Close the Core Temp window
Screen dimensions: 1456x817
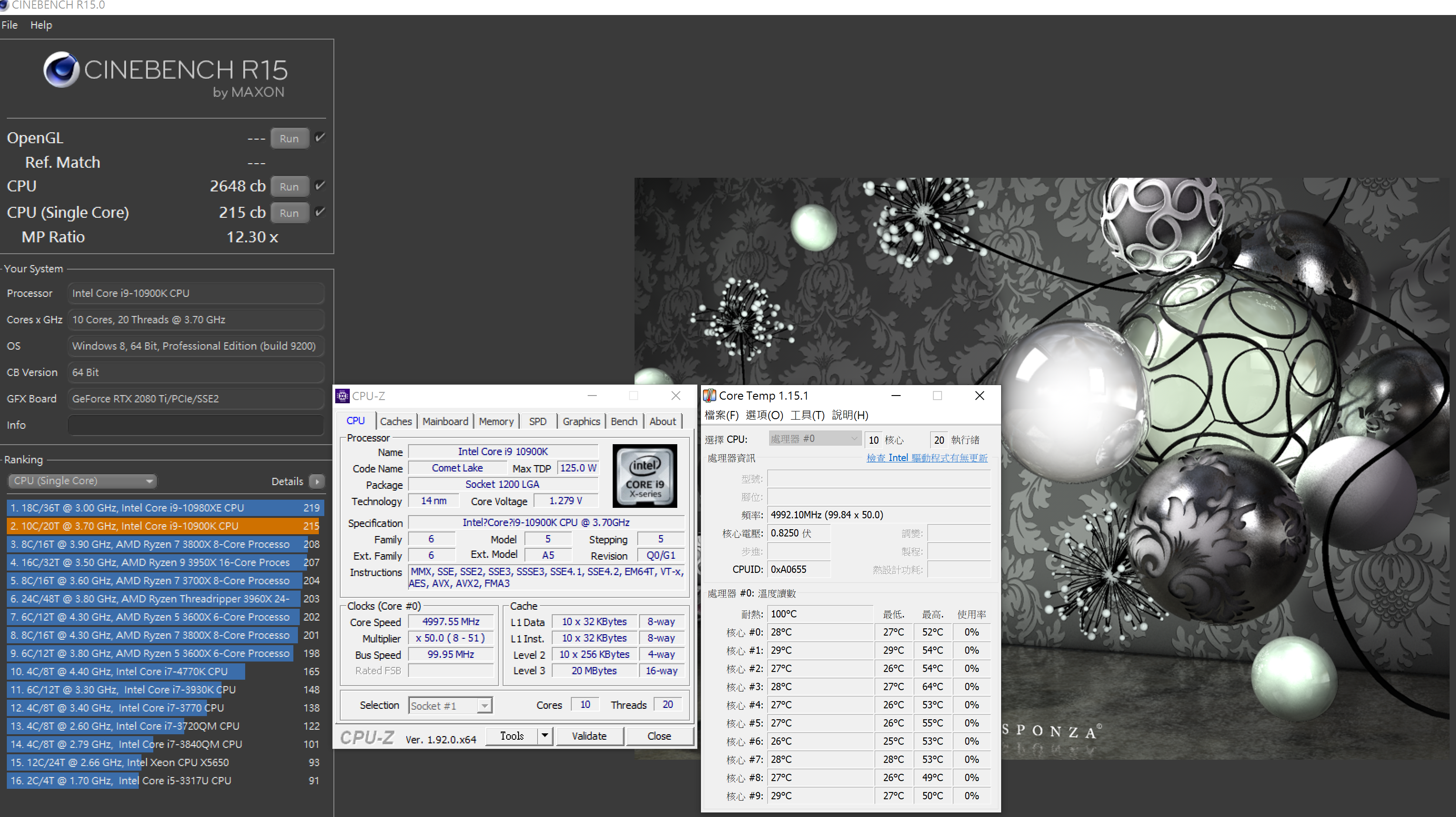pyautogui.click(x=979, y=396)
